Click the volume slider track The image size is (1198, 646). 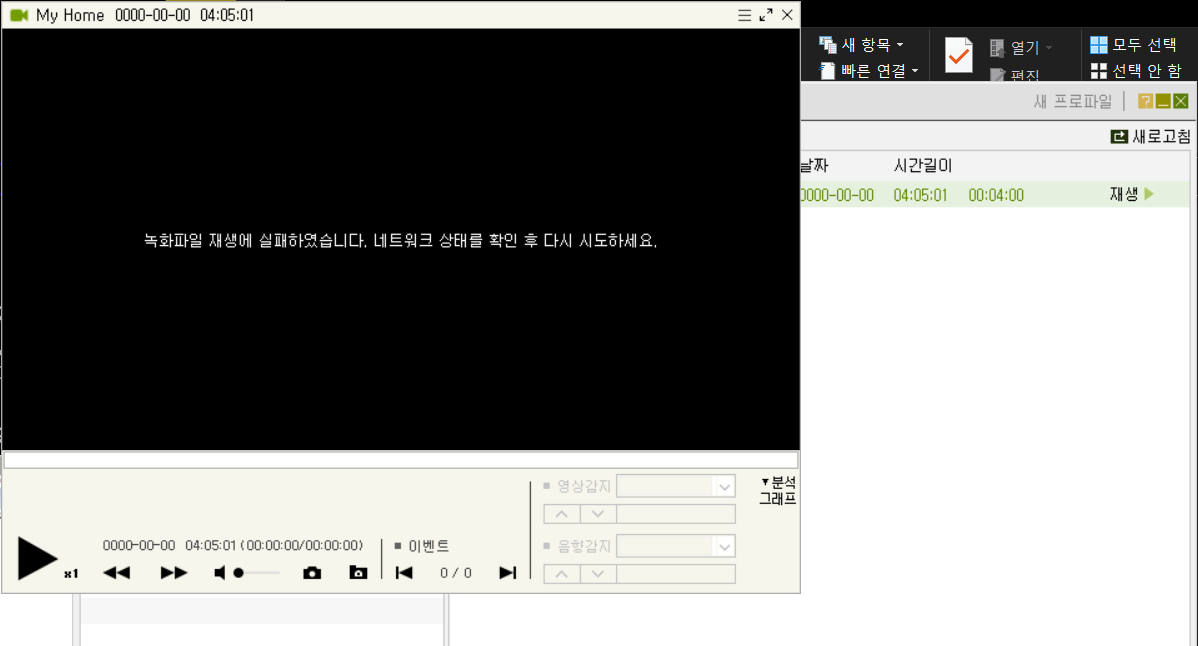256,573
